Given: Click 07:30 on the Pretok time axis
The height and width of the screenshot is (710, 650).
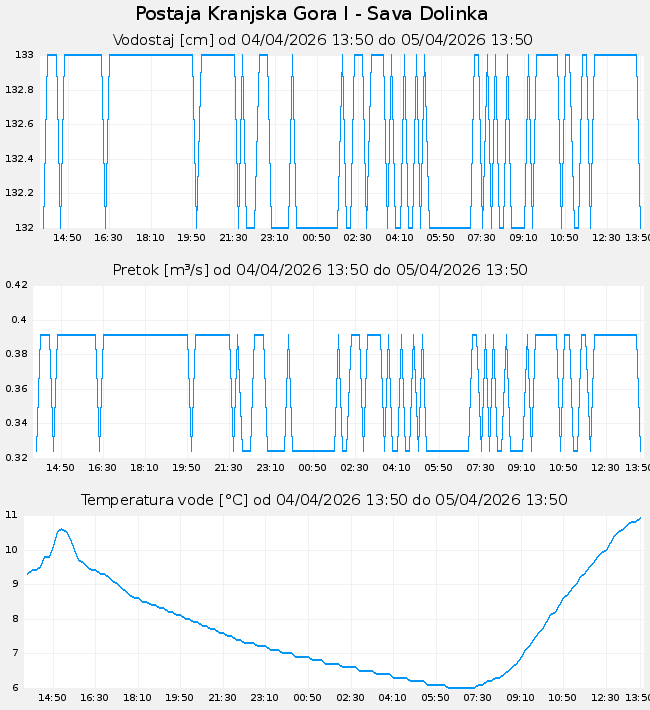Looking at the screenshot, I should pyautogui.click(x=479, y=467).
